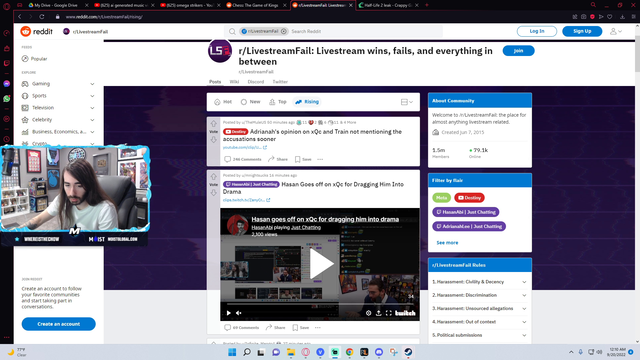
Task: Click the search magnifier icon
Action: [x=232, y=31]
